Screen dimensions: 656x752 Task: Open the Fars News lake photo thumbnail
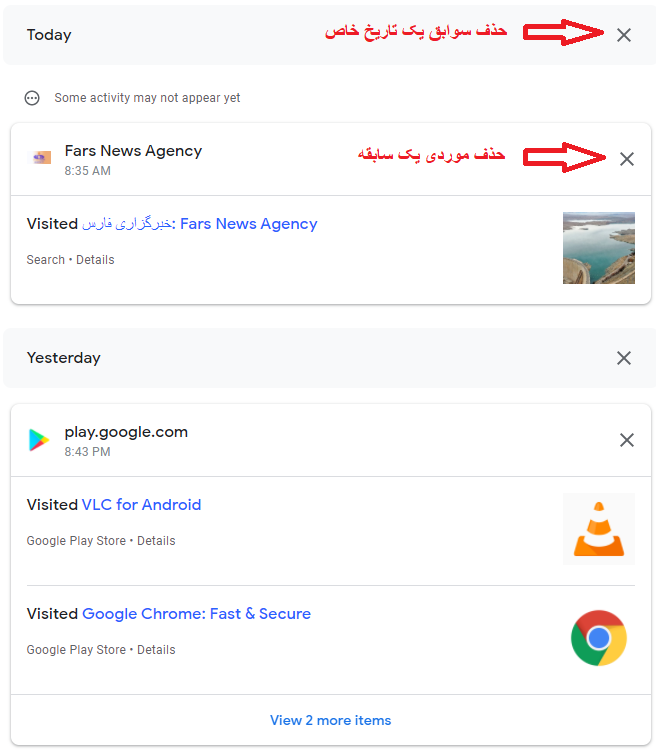[598, 248]
